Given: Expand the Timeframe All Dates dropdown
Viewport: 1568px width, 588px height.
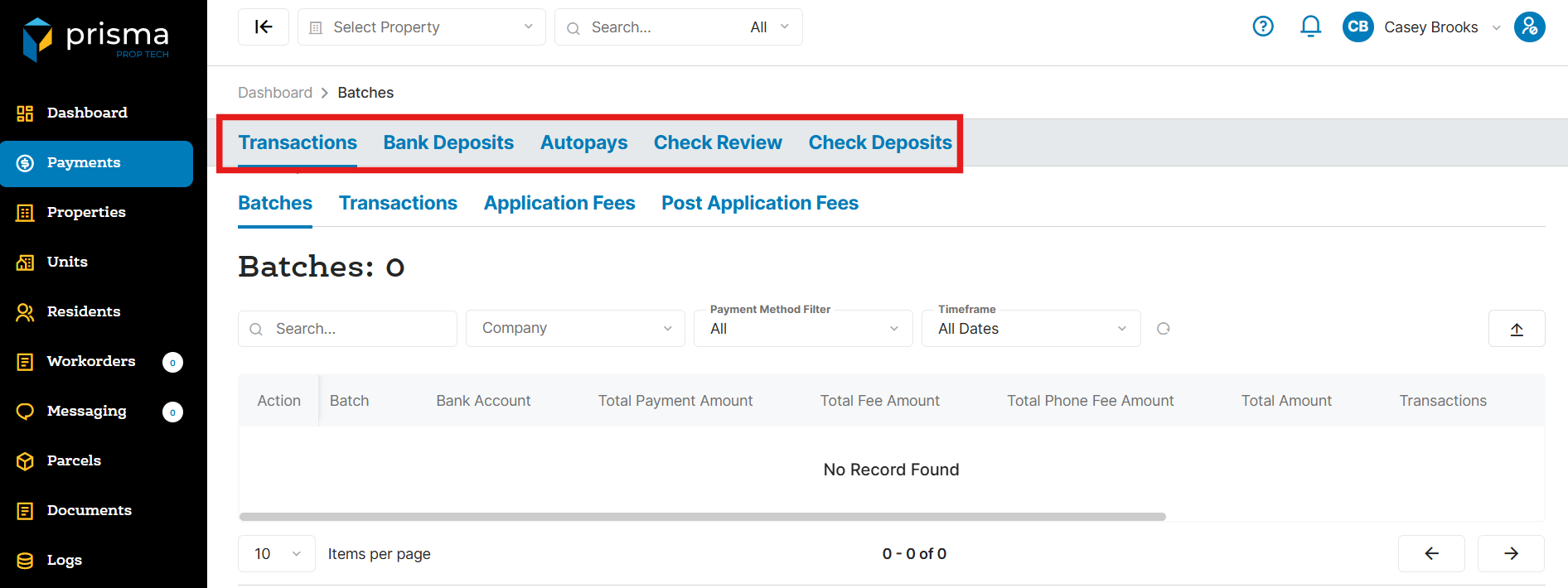Looking at the screenshot, I should tap(1030, 329).
